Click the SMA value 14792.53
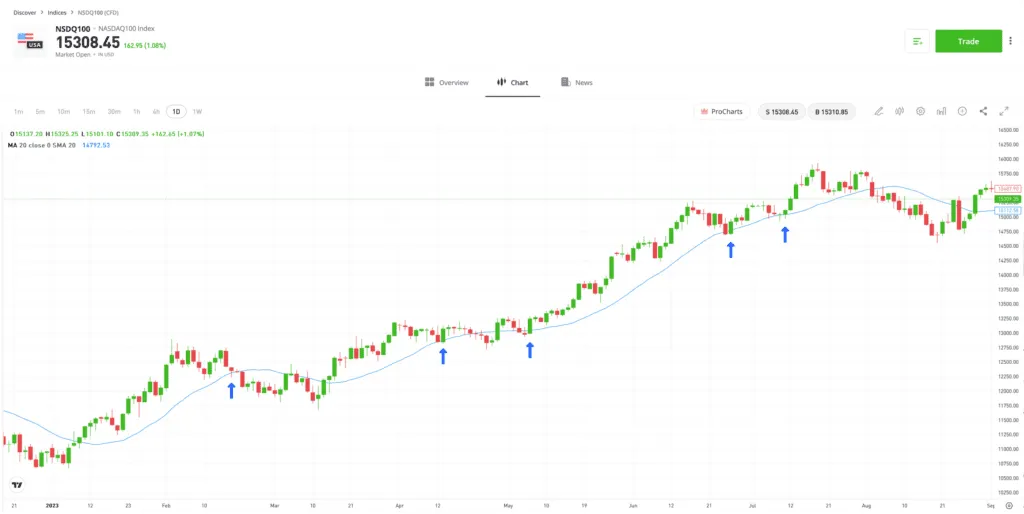1024x514 pixels. (x=97, y=145)
